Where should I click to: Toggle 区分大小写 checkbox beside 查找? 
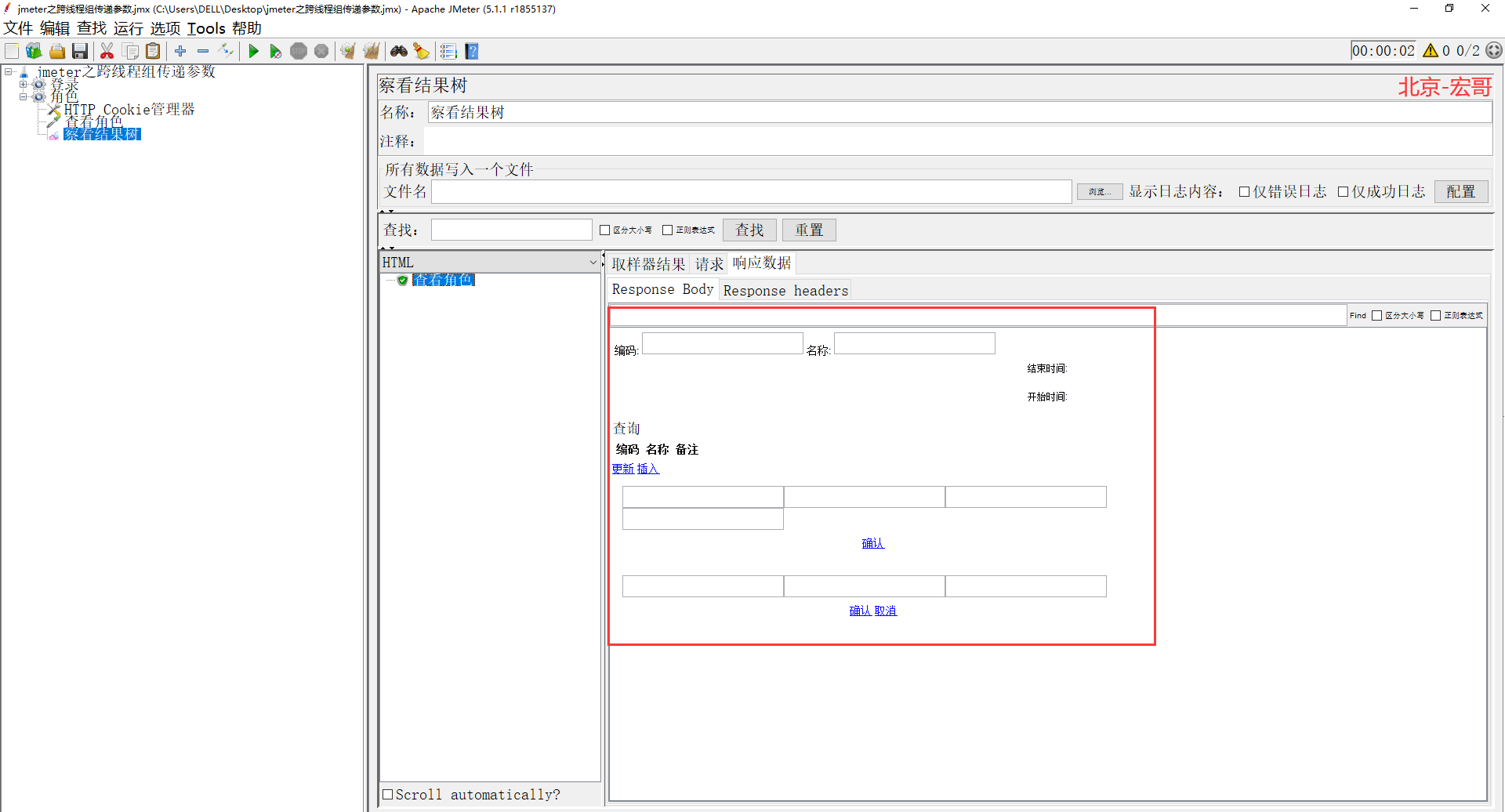coord(604,230)
